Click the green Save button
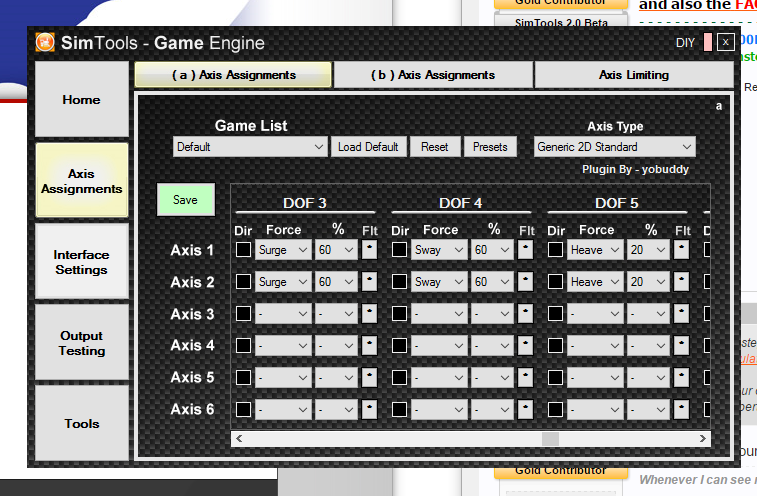The width and height of the screenshot is (757, 496). click(185, 199)
